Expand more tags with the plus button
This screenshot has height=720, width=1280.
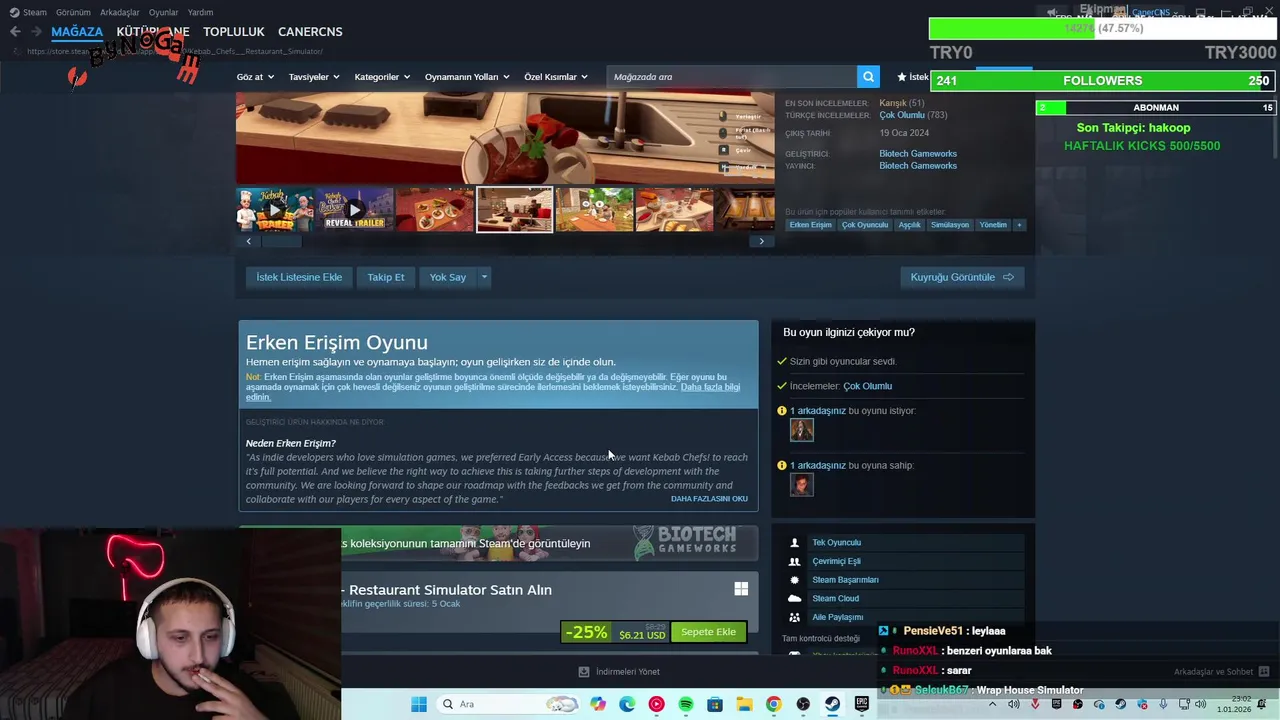pyautogui.click(x=1019, y=225)
